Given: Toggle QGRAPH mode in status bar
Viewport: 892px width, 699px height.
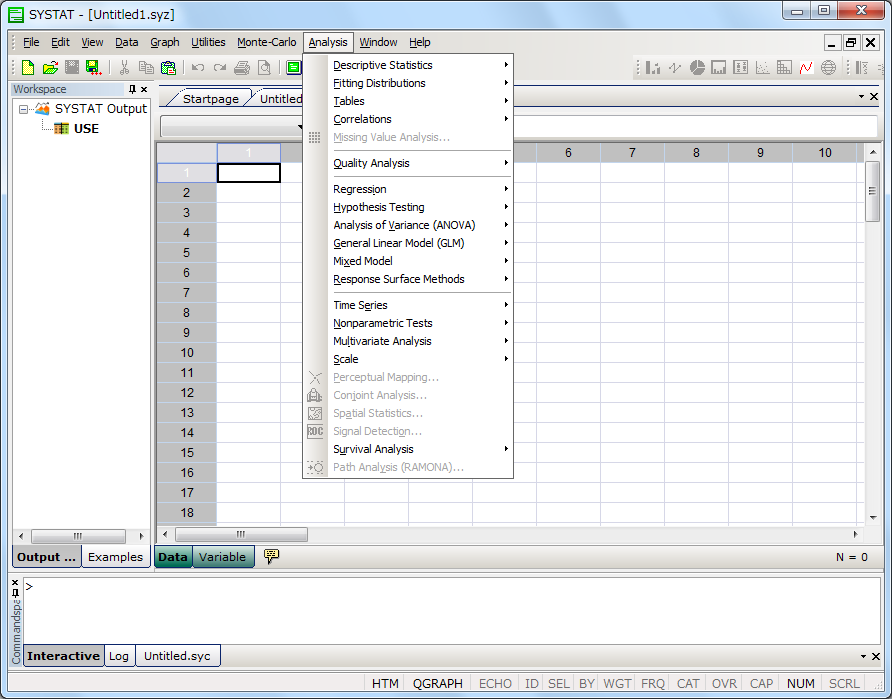Looking at the screenshot, I should coord(437,684).
